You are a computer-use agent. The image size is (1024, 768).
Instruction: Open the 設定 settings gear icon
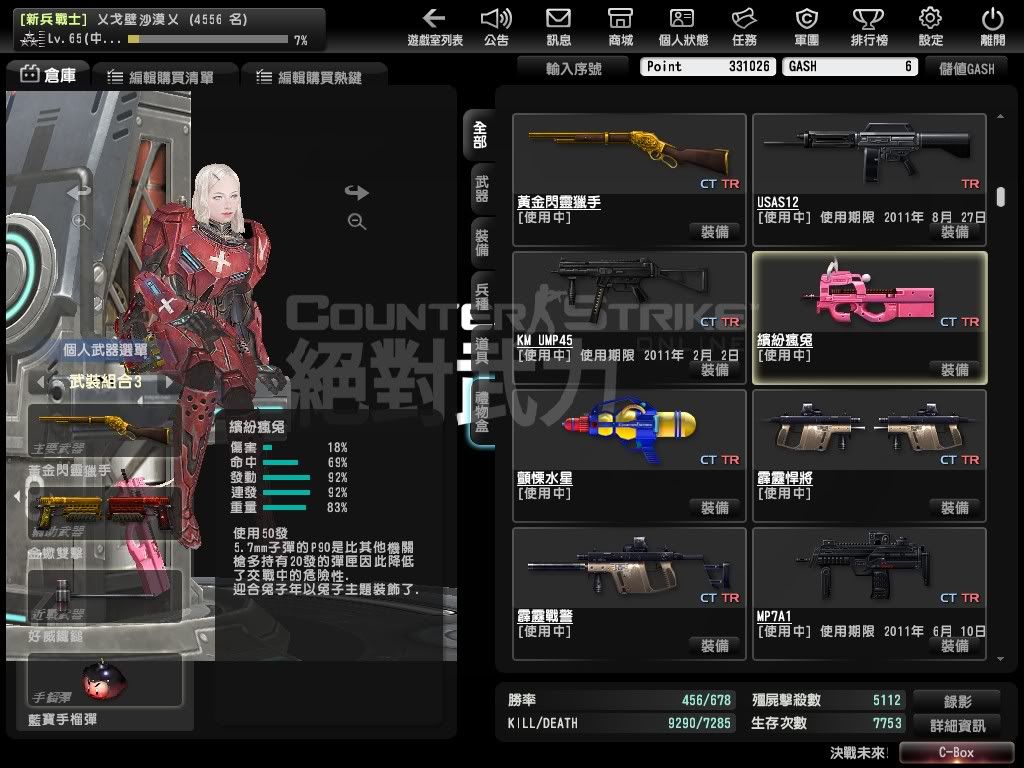point(930,27)
